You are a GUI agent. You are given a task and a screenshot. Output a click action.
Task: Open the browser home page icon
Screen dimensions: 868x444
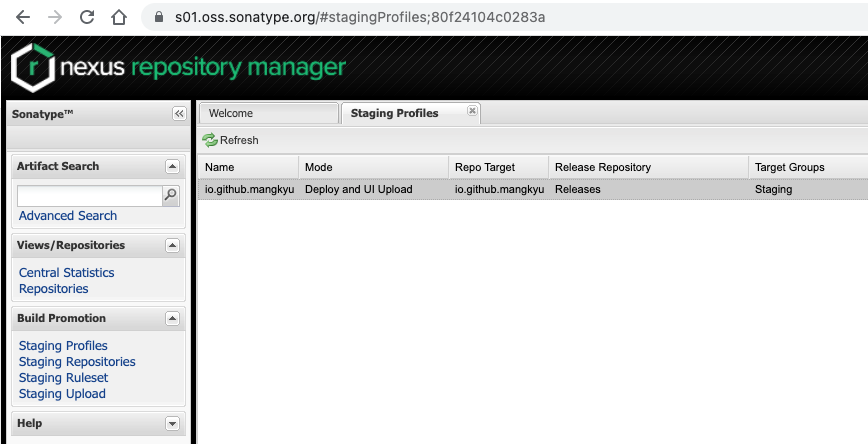pyautogui.click(x=119, y=17)
